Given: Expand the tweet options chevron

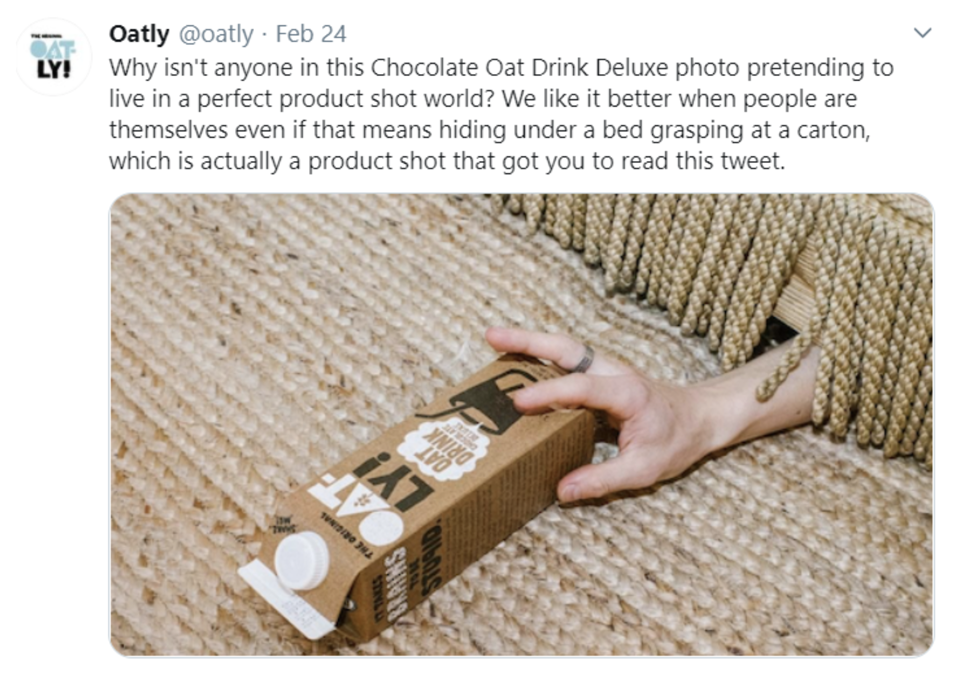Looking at the screenshot, I should click(x=922, y=33).
